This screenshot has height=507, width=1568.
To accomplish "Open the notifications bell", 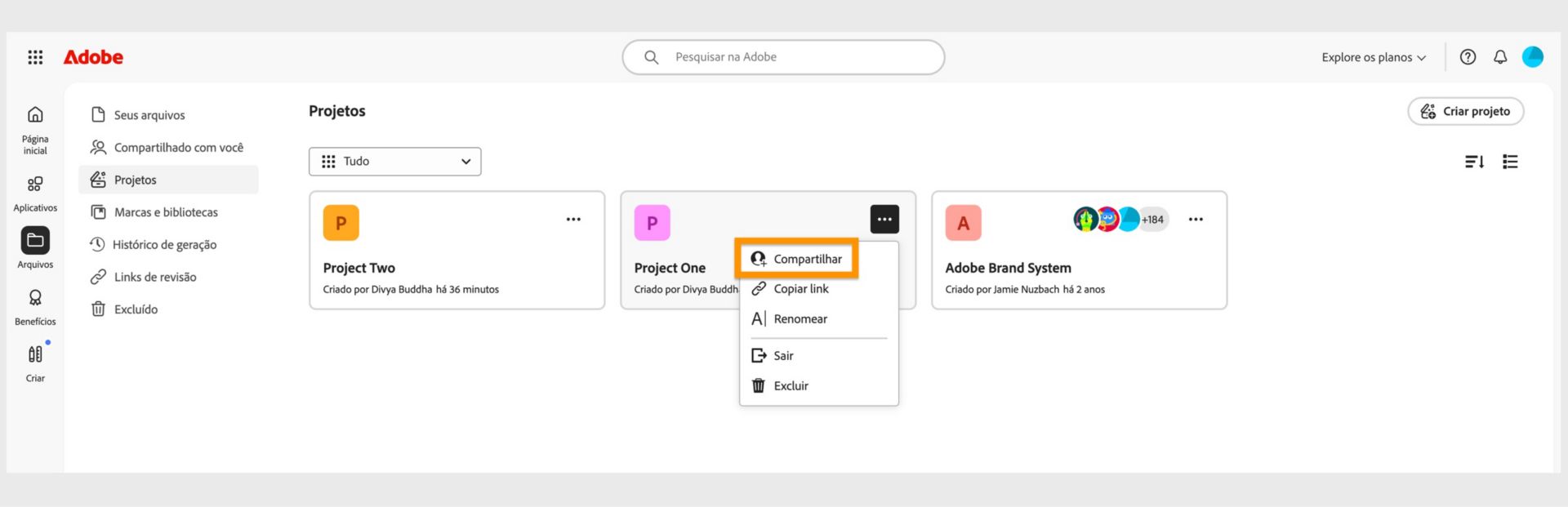I will point(1500,57).
